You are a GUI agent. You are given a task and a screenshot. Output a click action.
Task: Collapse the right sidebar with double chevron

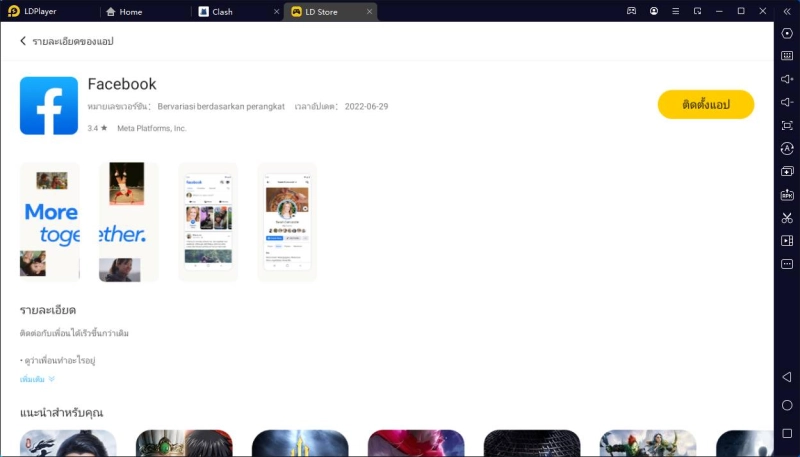[x=787, y=11]
